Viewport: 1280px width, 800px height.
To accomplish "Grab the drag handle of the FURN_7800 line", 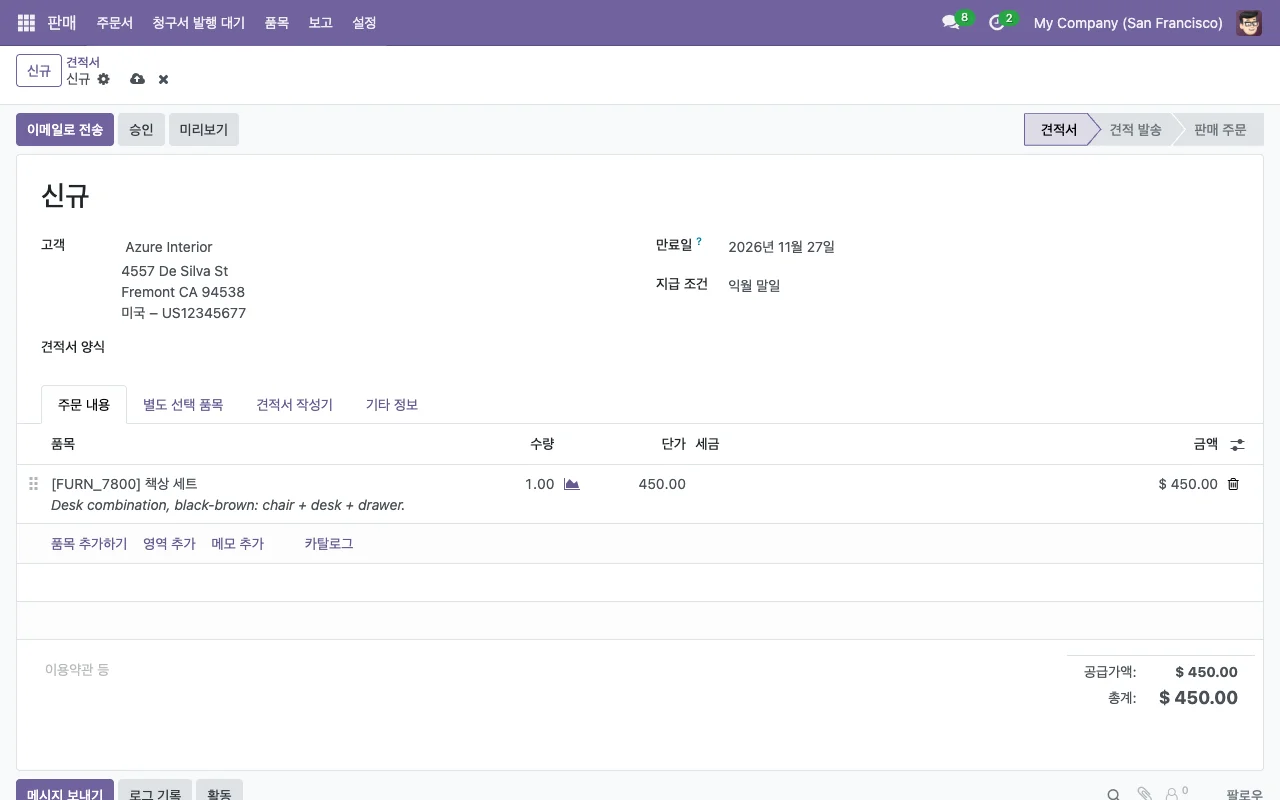I will click(x=33, y=484).
